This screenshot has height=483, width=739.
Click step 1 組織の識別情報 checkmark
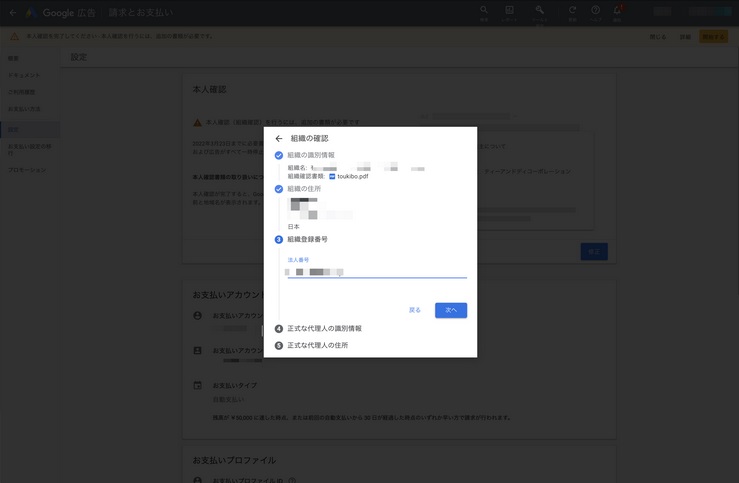(x=279, y=156)
